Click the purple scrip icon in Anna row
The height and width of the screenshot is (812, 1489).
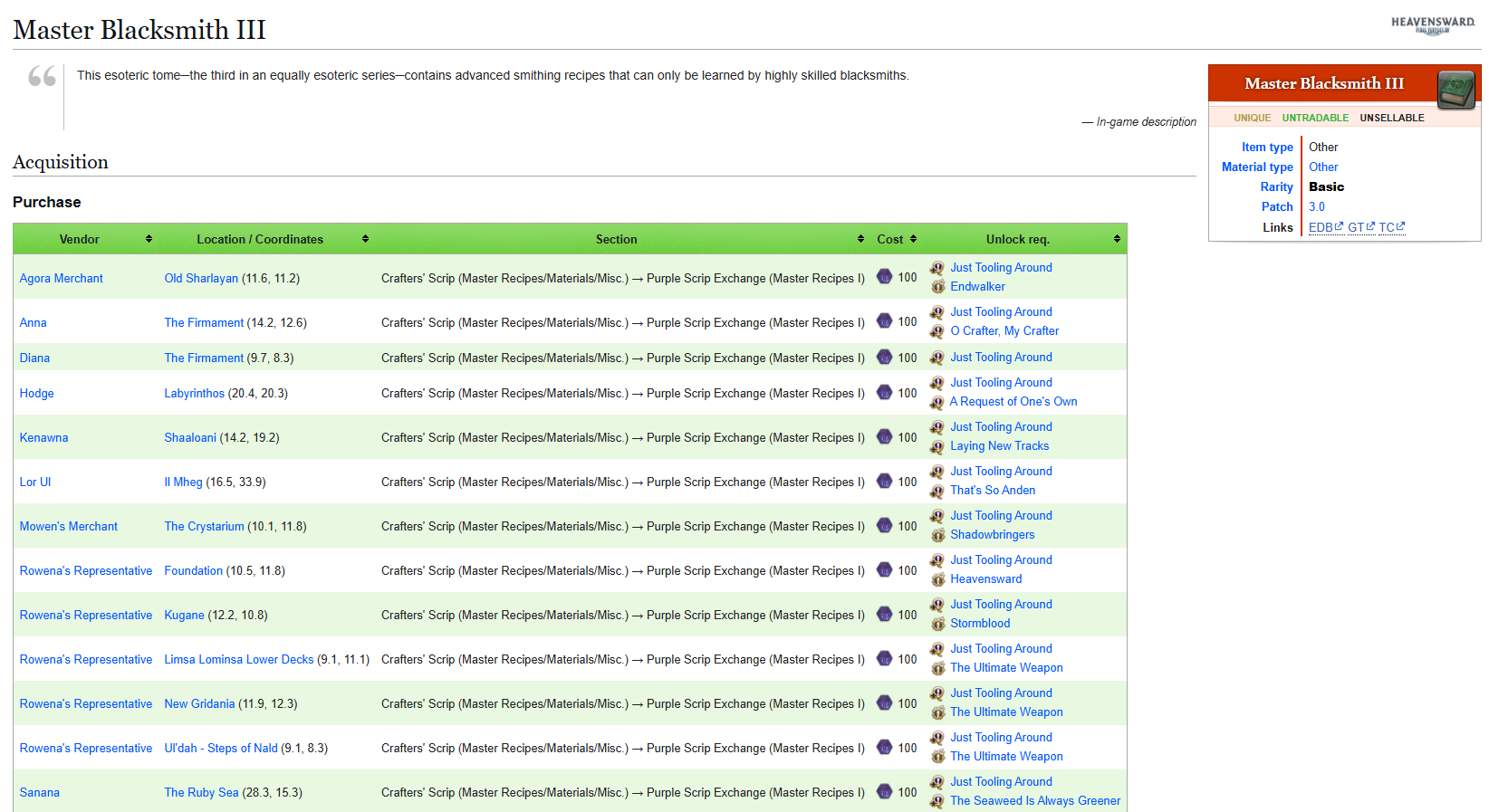point(884,321)
